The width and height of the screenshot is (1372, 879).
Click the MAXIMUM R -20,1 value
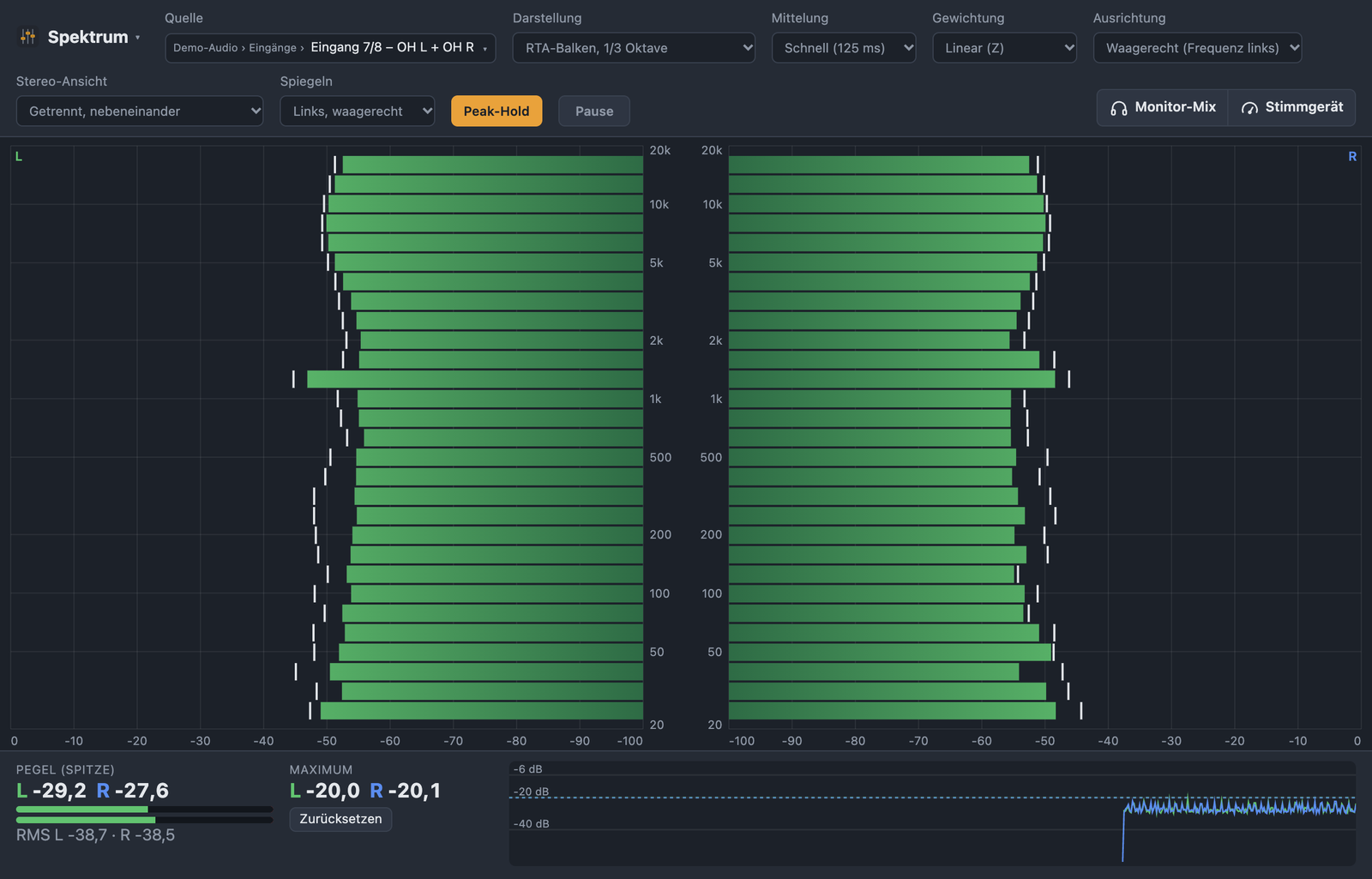pyautogui.click(x=406, y=791)
